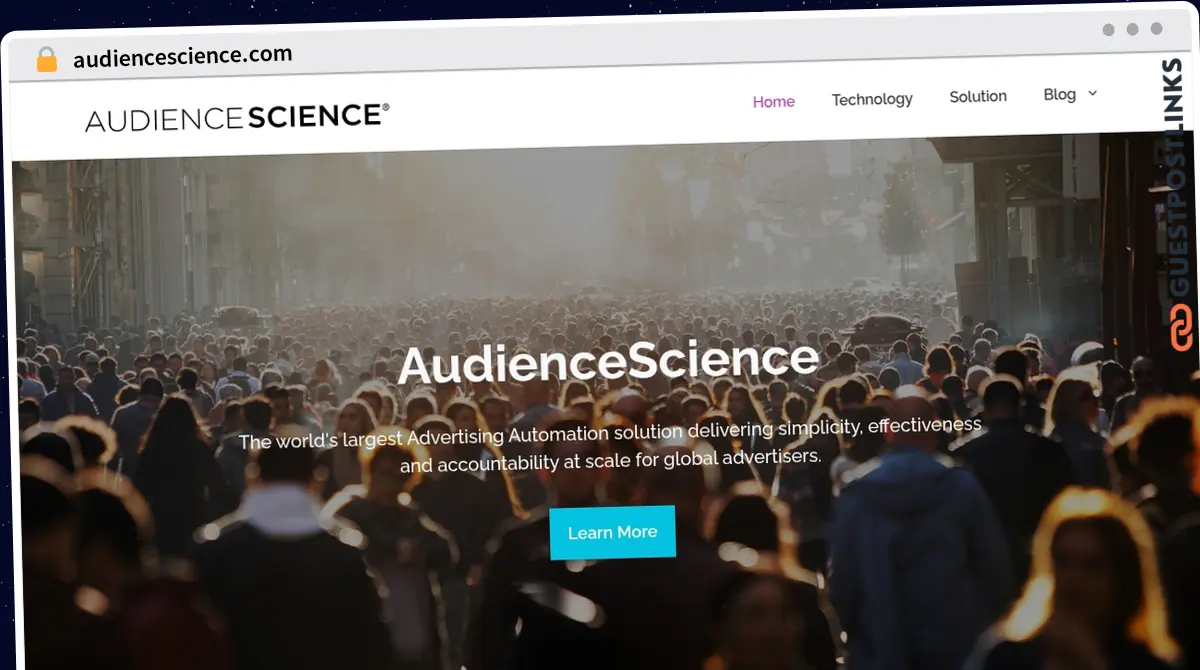Click the orange padlock security icon
The width and height of the screenshot is (1200, 670).
pos(46,59)
